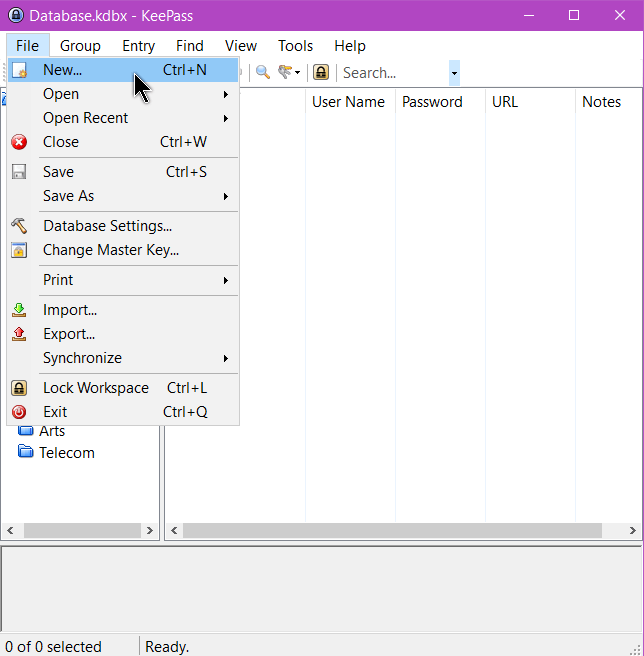Open the Search box dropdown arrow
This screenshot has width=644, height=656.
pyautogui.click(x=454, y=73)
